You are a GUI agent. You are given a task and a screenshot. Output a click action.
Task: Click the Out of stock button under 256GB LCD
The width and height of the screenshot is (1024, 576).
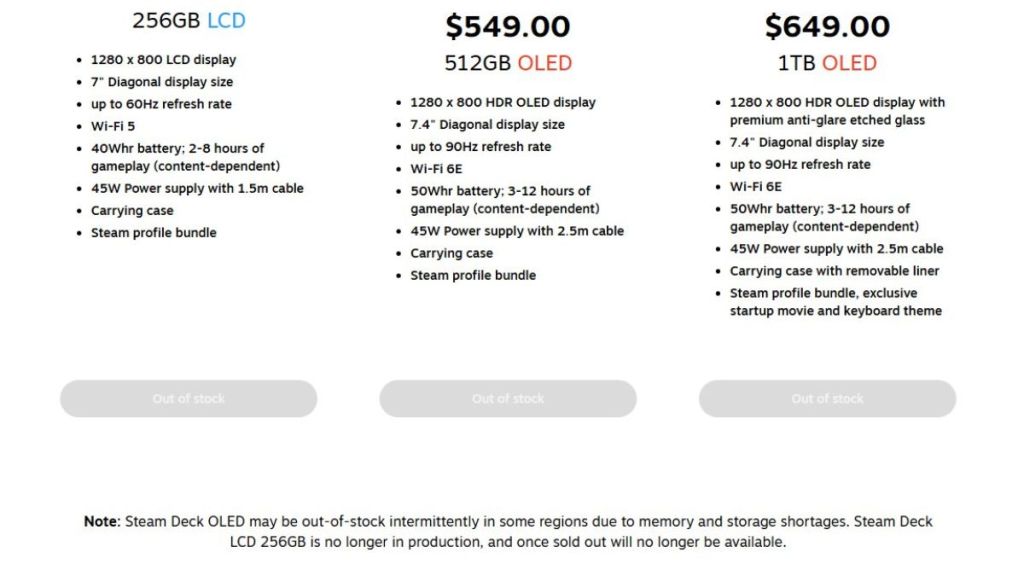pos(188,398)
